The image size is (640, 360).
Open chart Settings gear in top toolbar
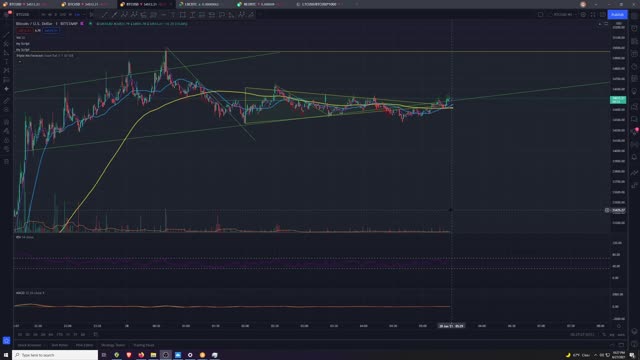583,15
